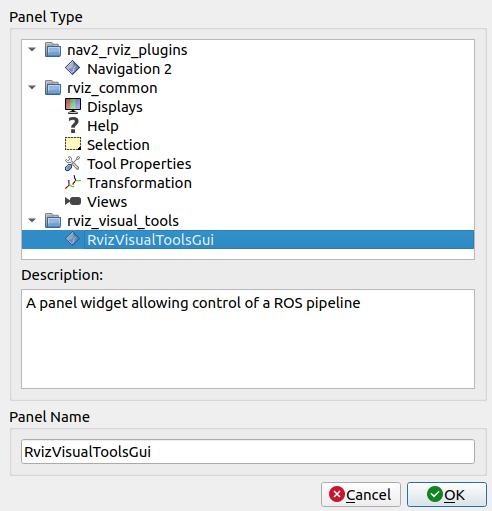
Task: Click the Views camera icon
Action: click(x=73, y=201)
